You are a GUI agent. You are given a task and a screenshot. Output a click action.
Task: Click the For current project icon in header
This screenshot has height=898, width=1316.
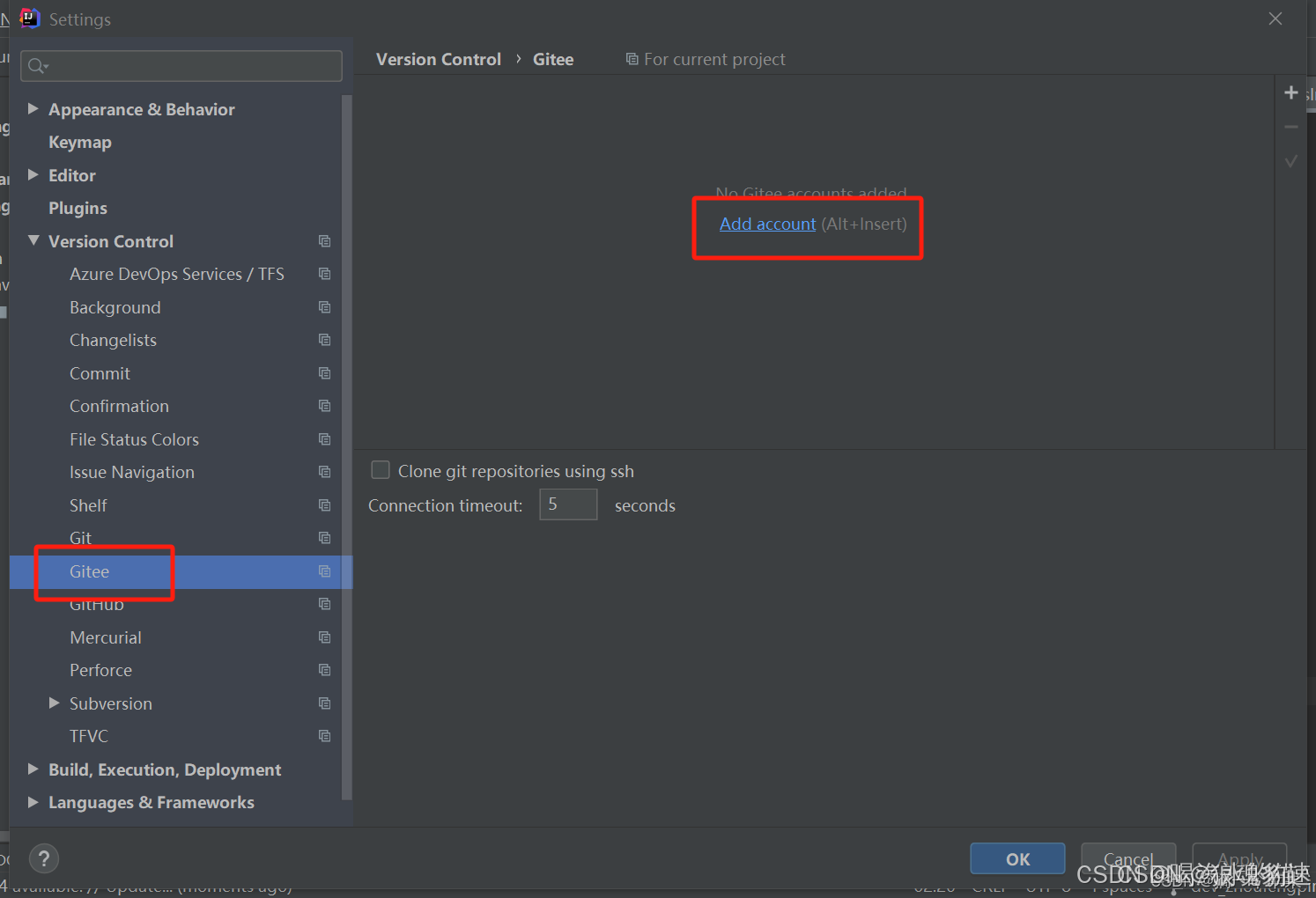[632, 59]
